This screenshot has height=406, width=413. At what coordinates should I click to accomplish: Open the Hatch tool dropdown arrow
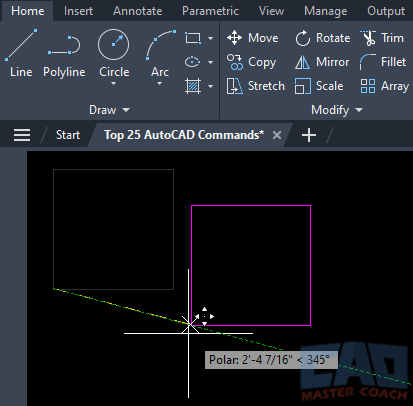(x=210, y=86)
